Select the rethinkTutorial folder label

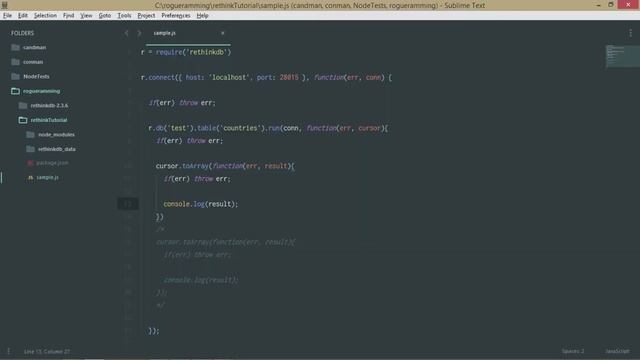(49, 120)
